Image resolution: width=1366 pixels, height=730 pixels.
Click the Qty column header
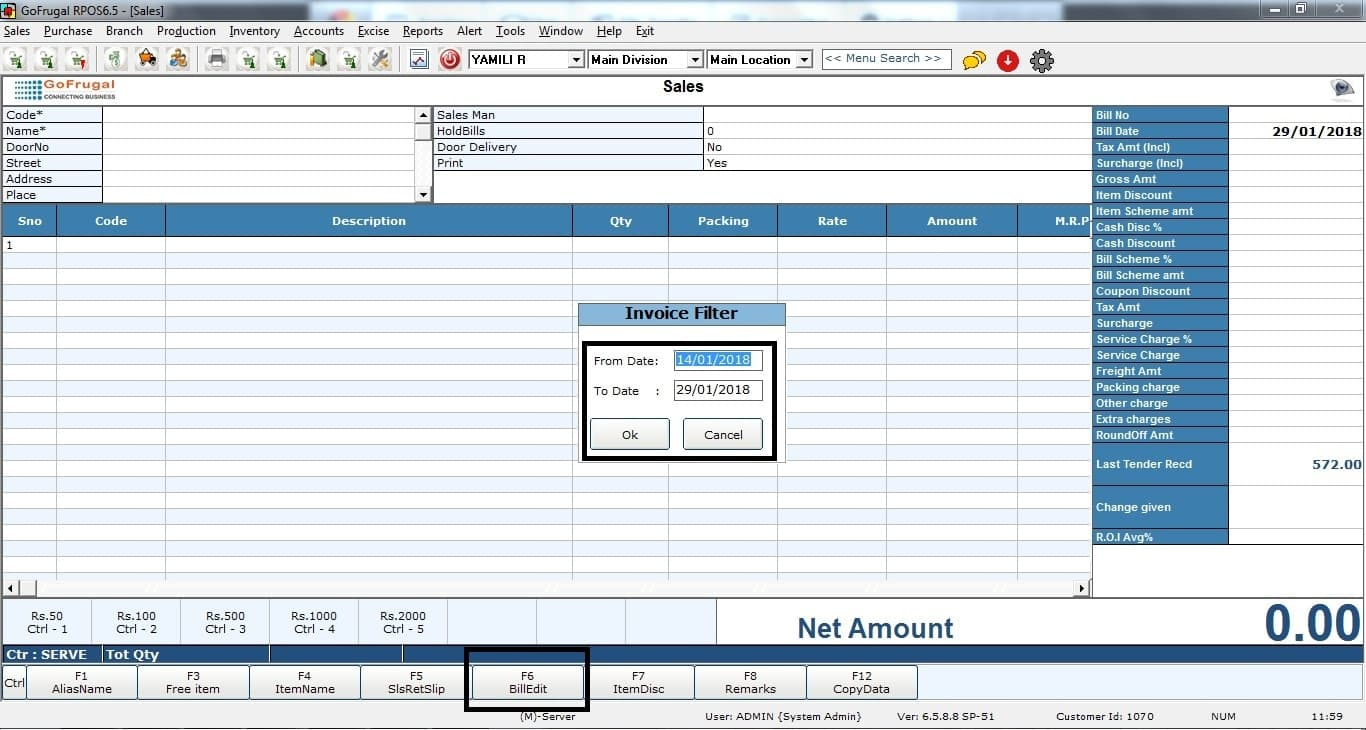[621, 221]
